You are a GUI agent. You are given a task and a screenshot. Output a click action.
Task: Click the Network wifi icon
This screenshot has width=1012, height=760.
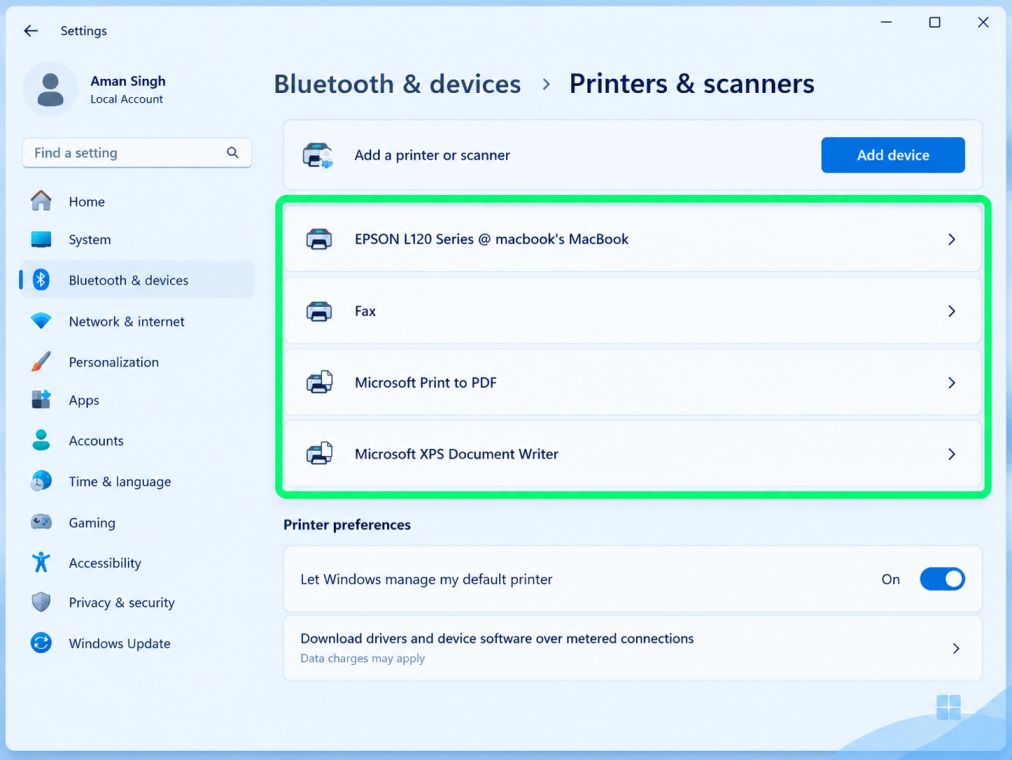pyautogui.click(x=41, y=321)
